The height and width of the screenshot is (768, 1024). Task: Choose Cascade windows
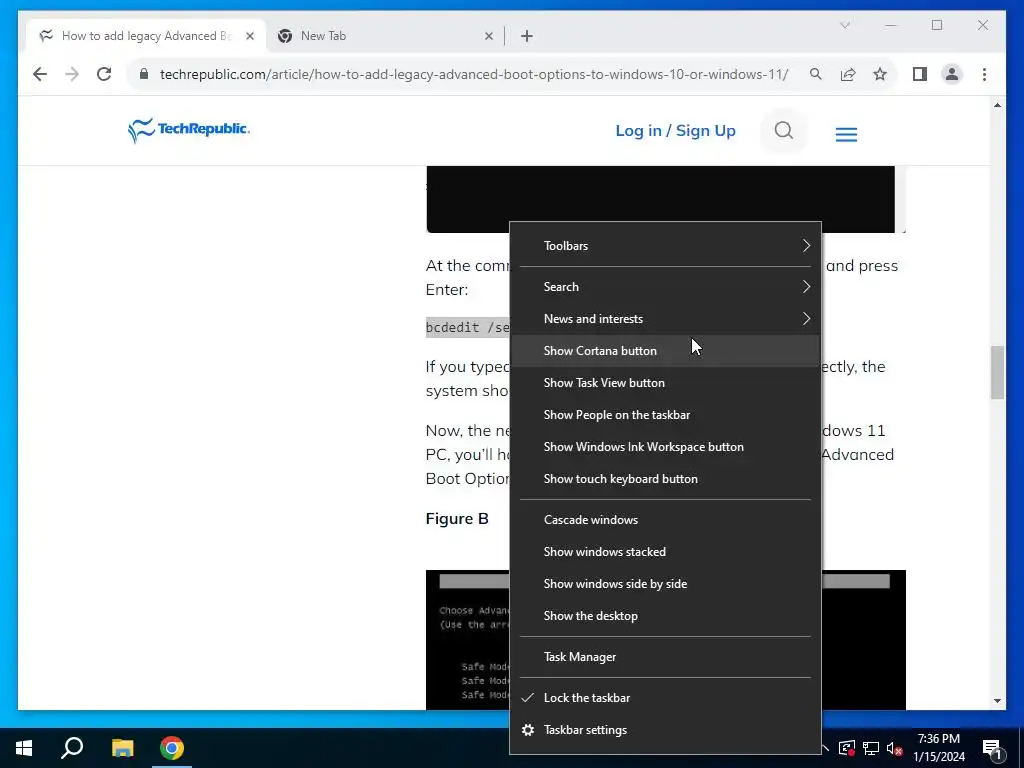tap(665, 520)
